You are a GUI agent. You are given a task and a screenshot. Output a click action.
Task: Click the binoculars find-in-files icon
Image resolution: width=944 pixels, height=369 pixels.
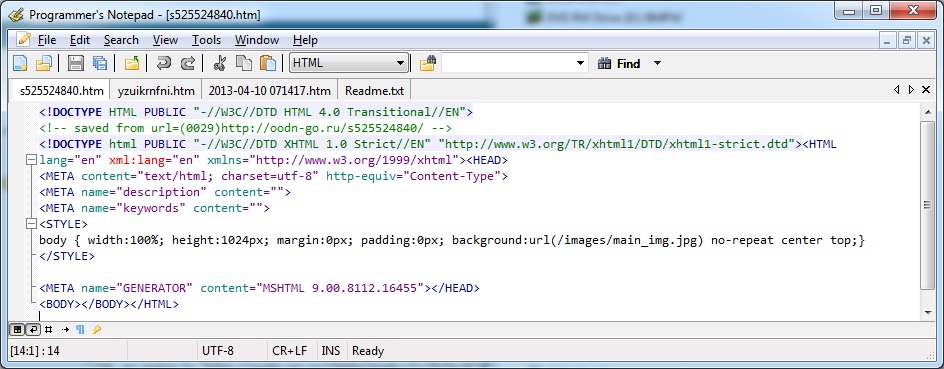coord(427,63)
